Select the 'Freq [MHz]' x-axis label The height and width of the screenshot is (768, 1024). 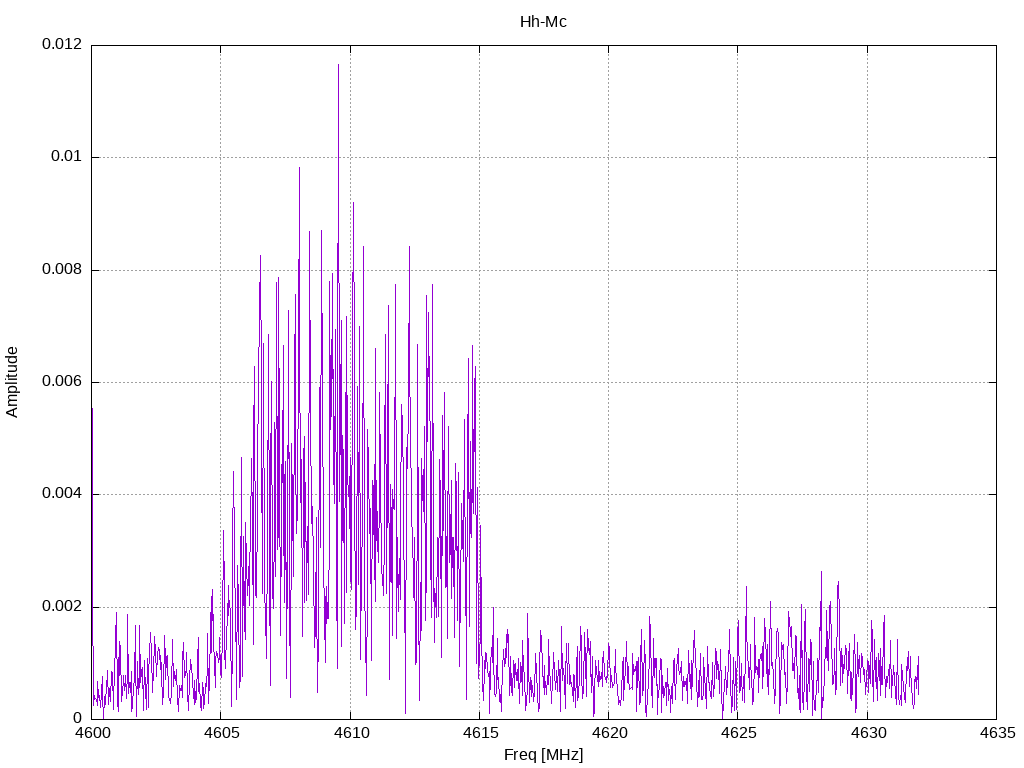point(543,755)
